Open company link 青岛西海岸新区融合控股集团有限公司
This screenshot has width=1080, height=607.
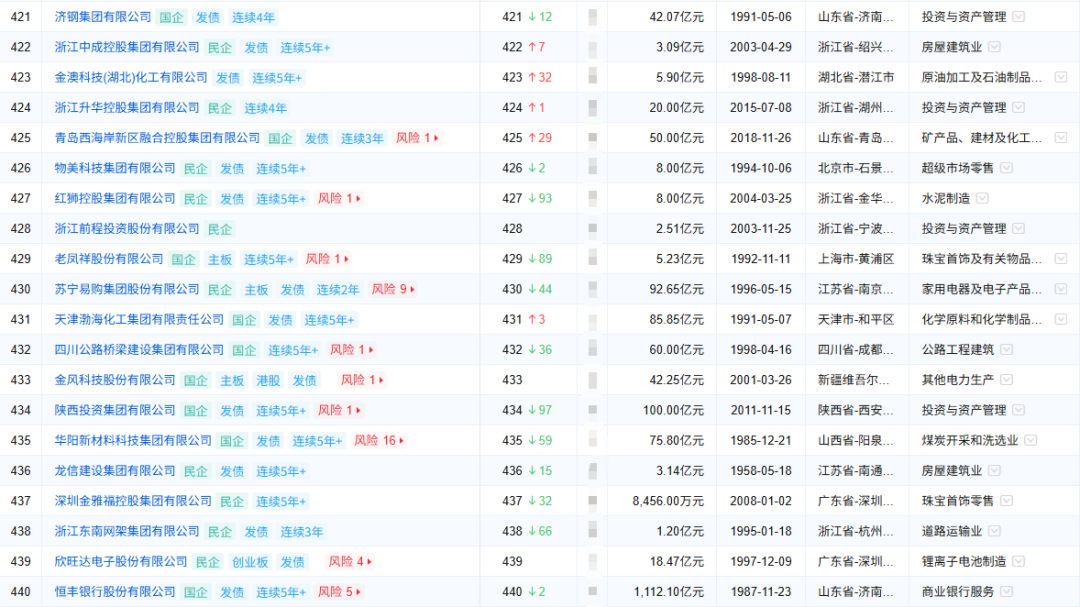pos(157,138)
